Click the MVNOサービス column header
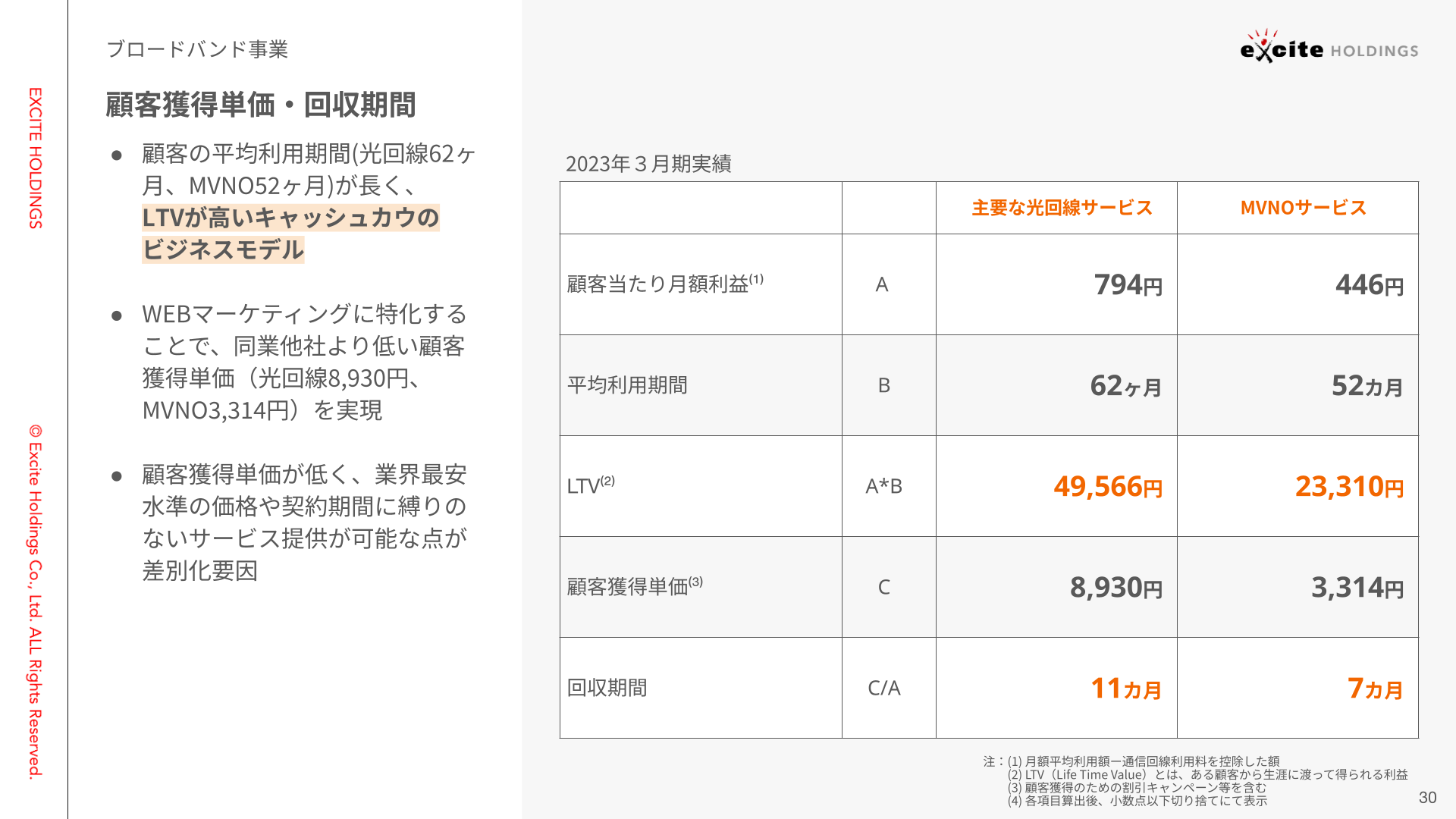 (1303, 208)
